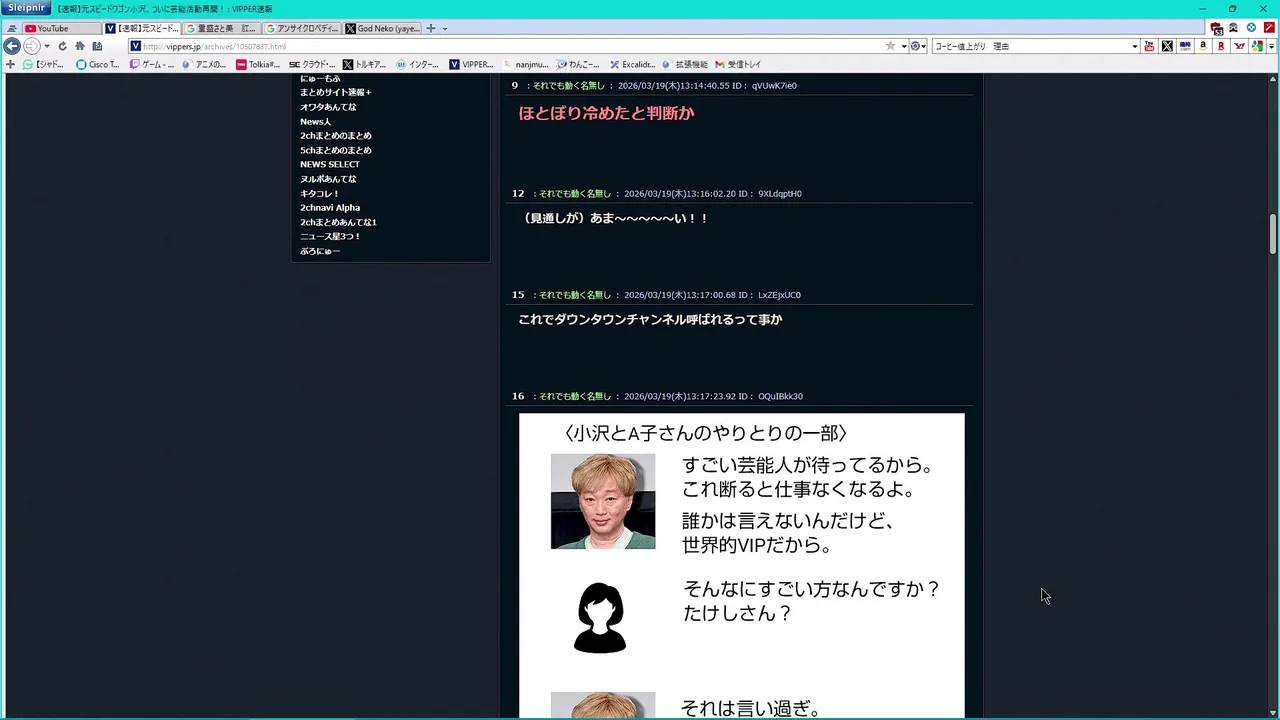
Task: Open the インター... bookmark
Action: pyautogui.click(x=418, y=64)
